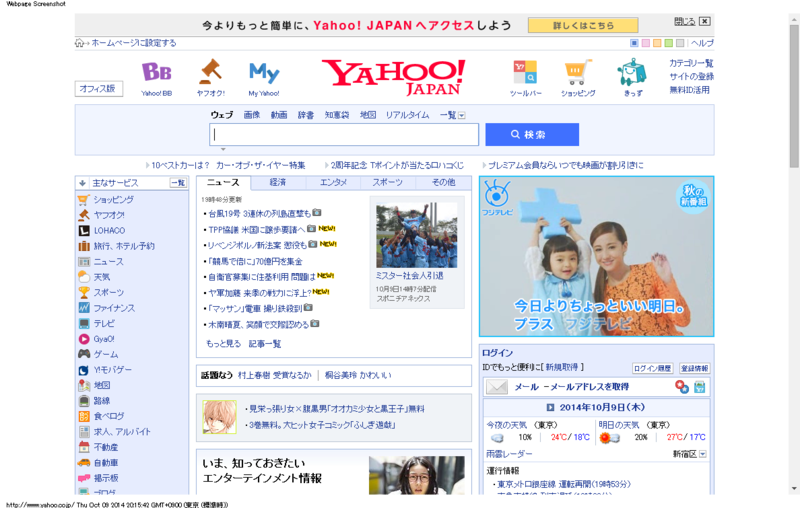Switch to the エンタメ news tab
The width and height of the screenshot is (800, 508).
pos(333,183)
